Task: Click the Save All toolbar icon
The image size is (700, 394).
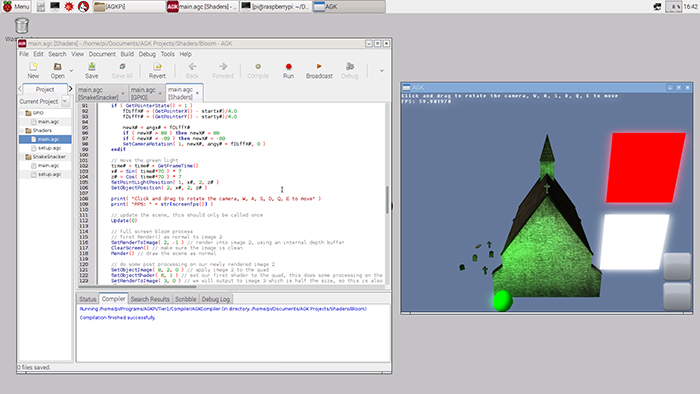Action: 122,70
